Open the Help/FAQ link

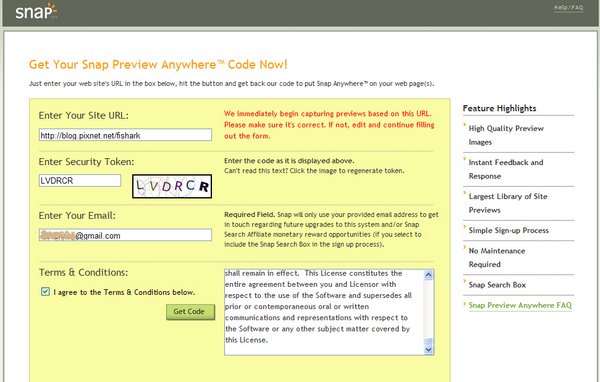tap(568, 8)
